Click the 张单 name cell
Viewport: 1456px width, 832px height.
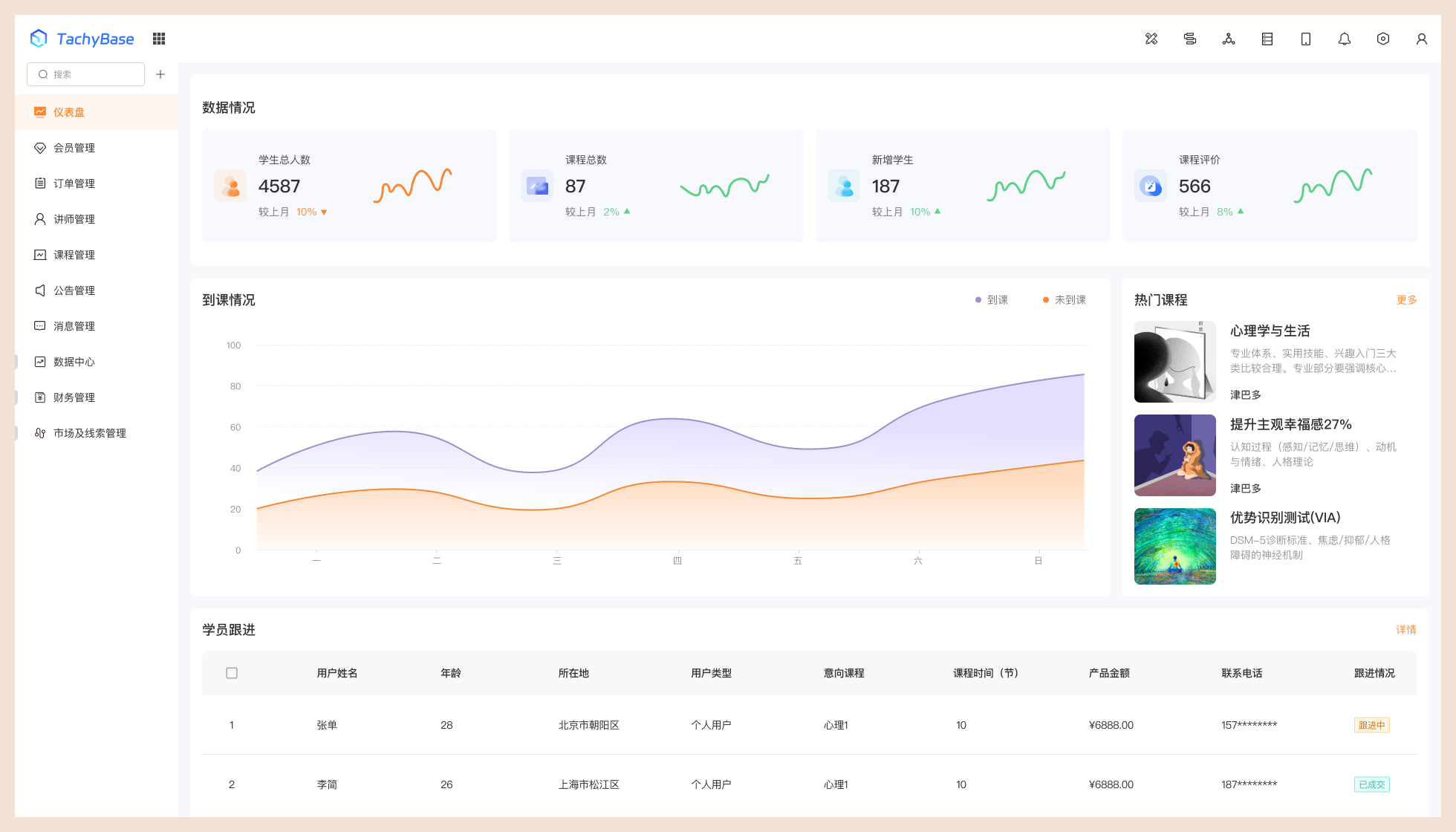click(327, 725)
